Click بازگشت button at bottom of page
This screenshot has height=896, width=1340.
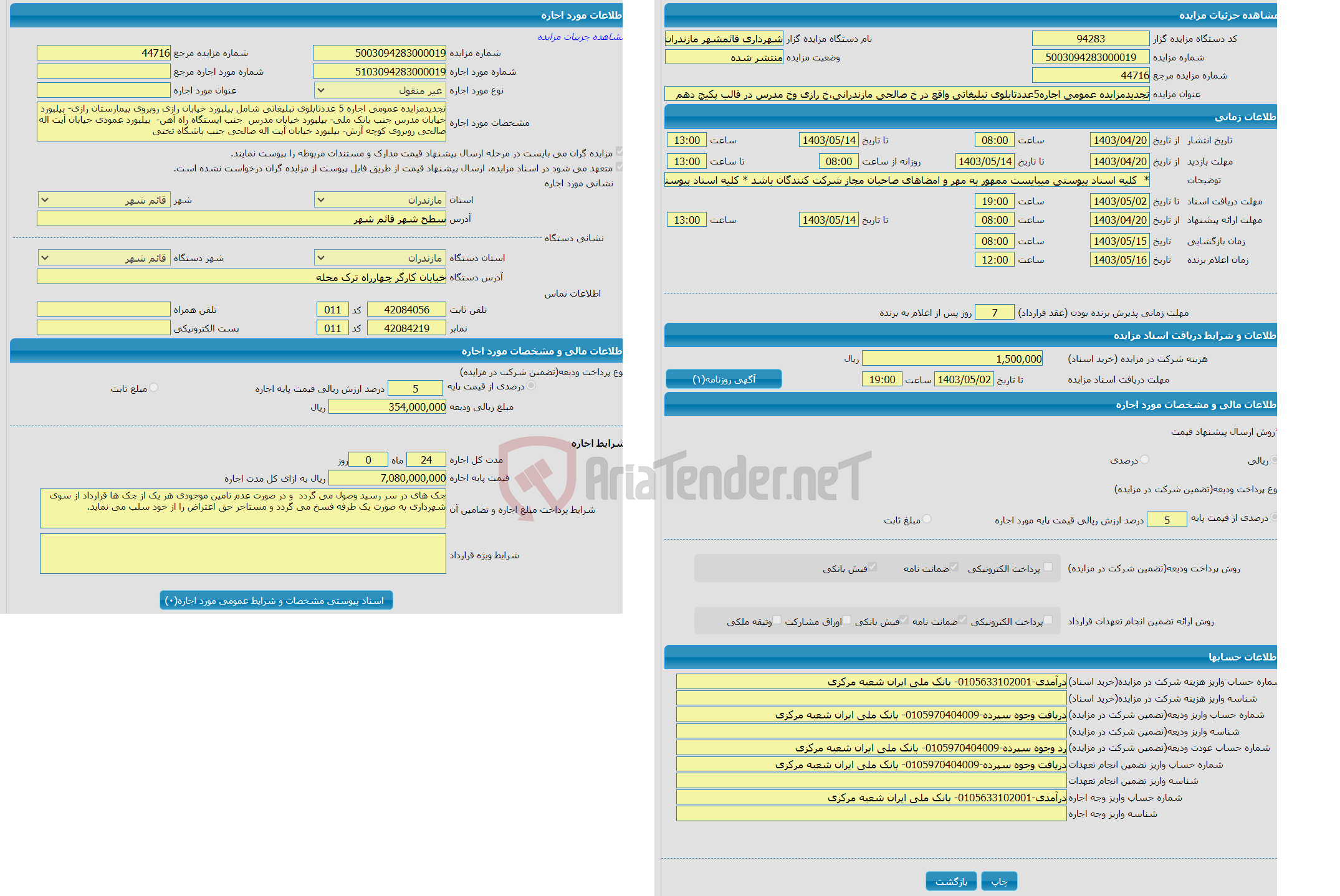[952, 881]
